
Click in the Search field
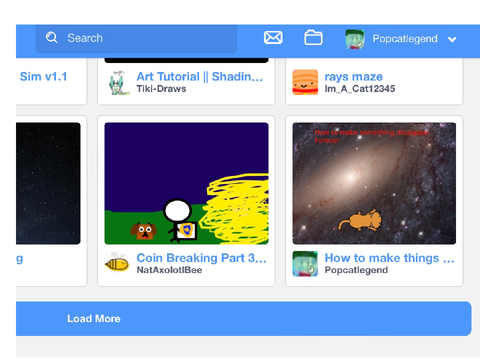pyautogui.click(x=136, y=38)
